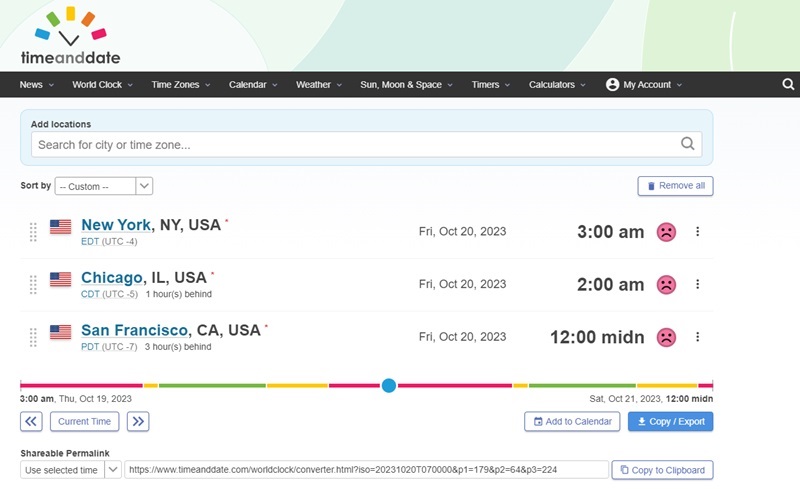Image resolution: width=800 pixels, height=489 pixels.
Task: Click the site search magnifier icon
Action: tap(787, 85)
